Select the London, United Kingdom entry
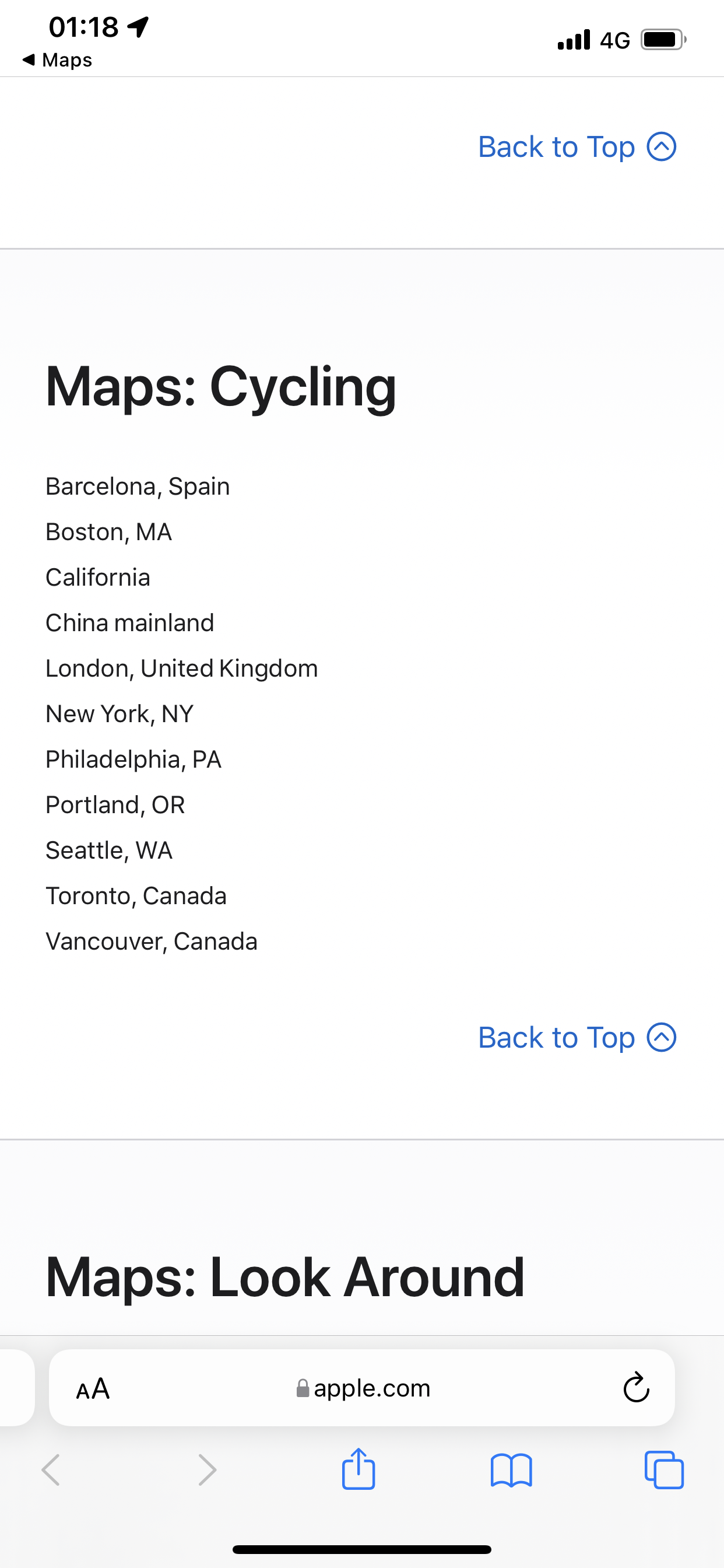This screenshot has height=1568, width=724. (x=181, y=668)
